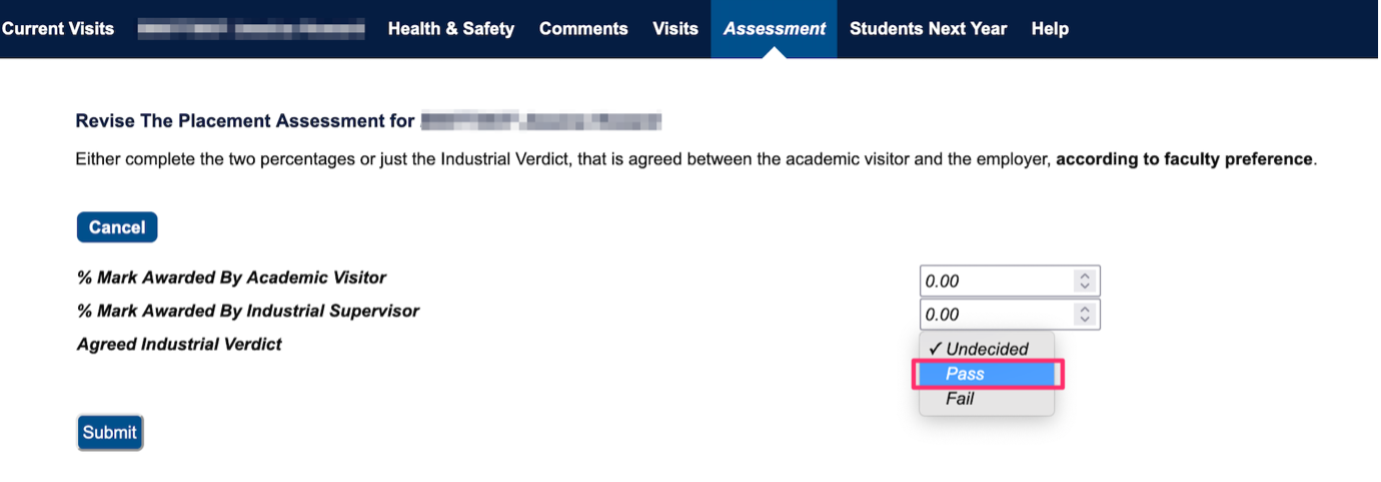
Task: Go to the Health & Safety section
Action: pos(451,29)
